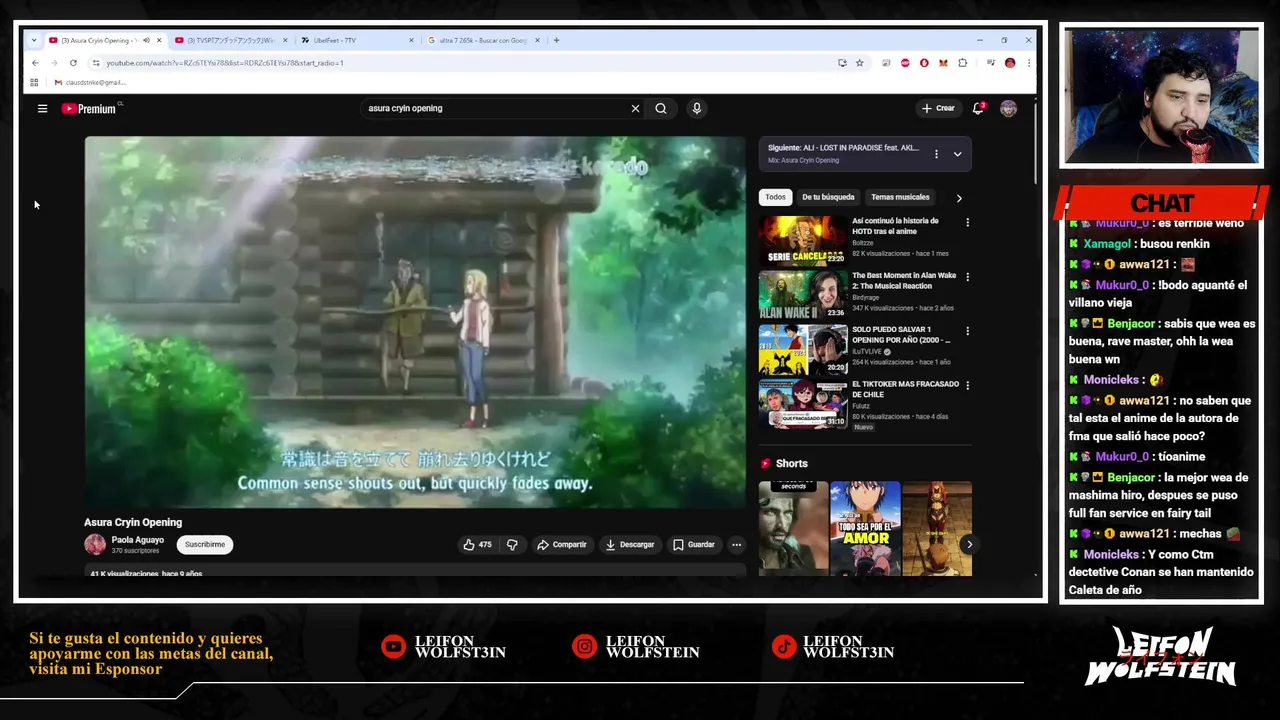1280x720 pixels.
Task: Click the Compartir share button
Action: click(x=562, y=544)
